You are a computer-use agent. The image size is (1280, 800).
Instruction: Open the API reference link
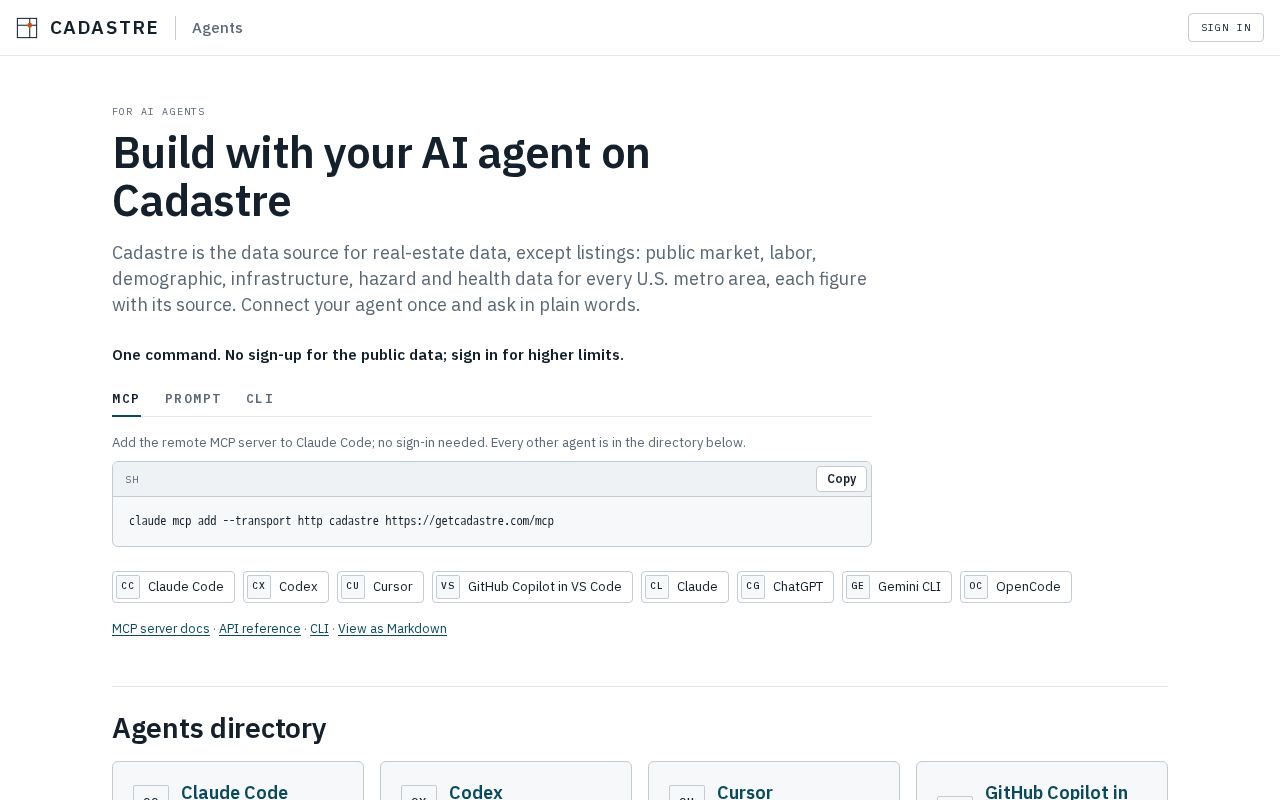[x=260, y=629]
